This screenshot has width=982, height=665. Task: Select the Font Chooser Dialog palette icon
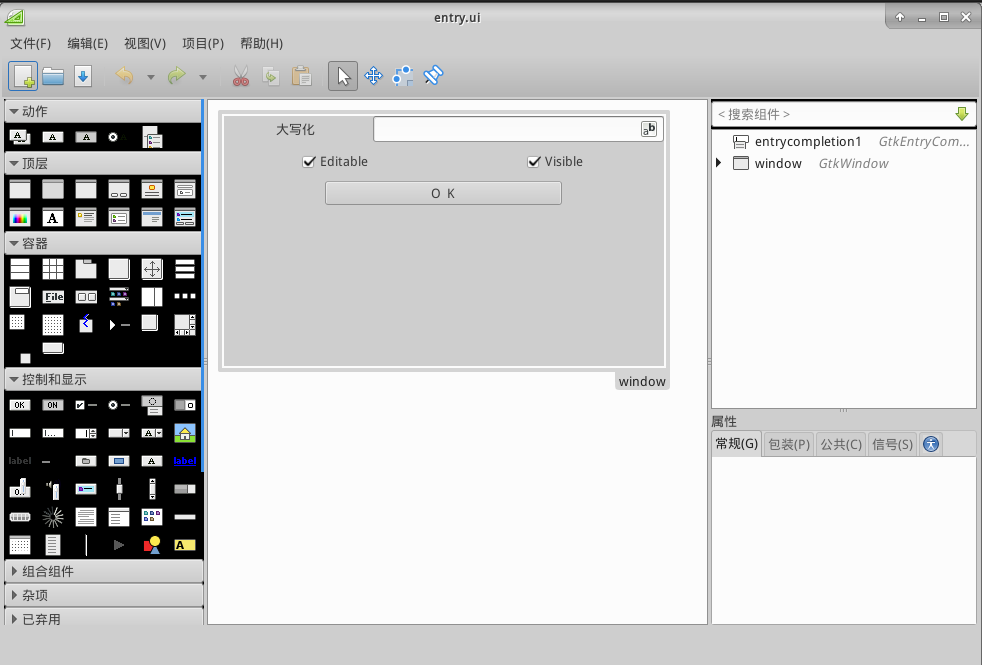[x=53, y=218]
